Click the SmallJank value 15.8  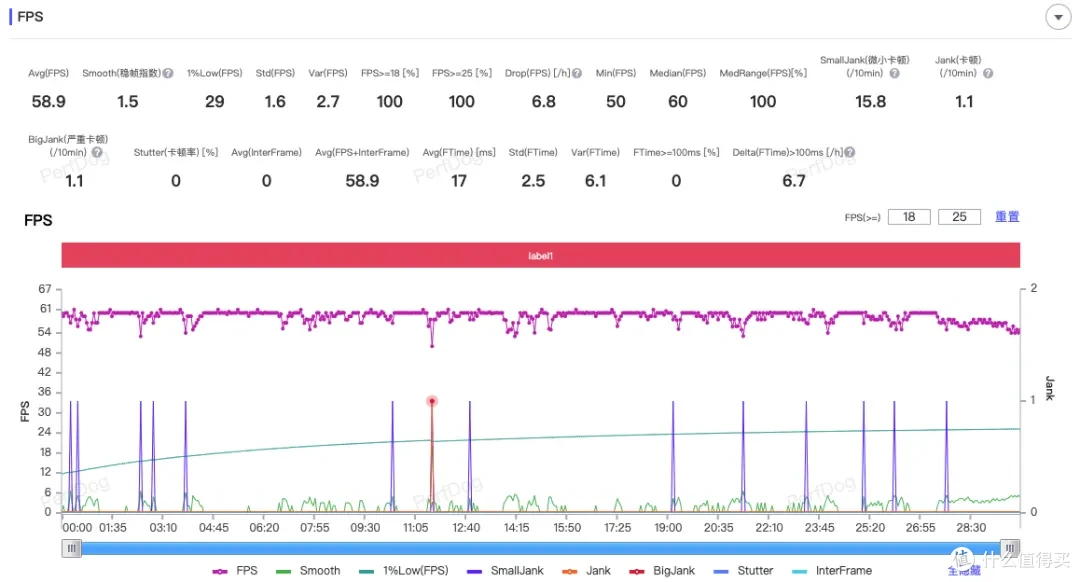pyautogui.click(x=871, y=102)
